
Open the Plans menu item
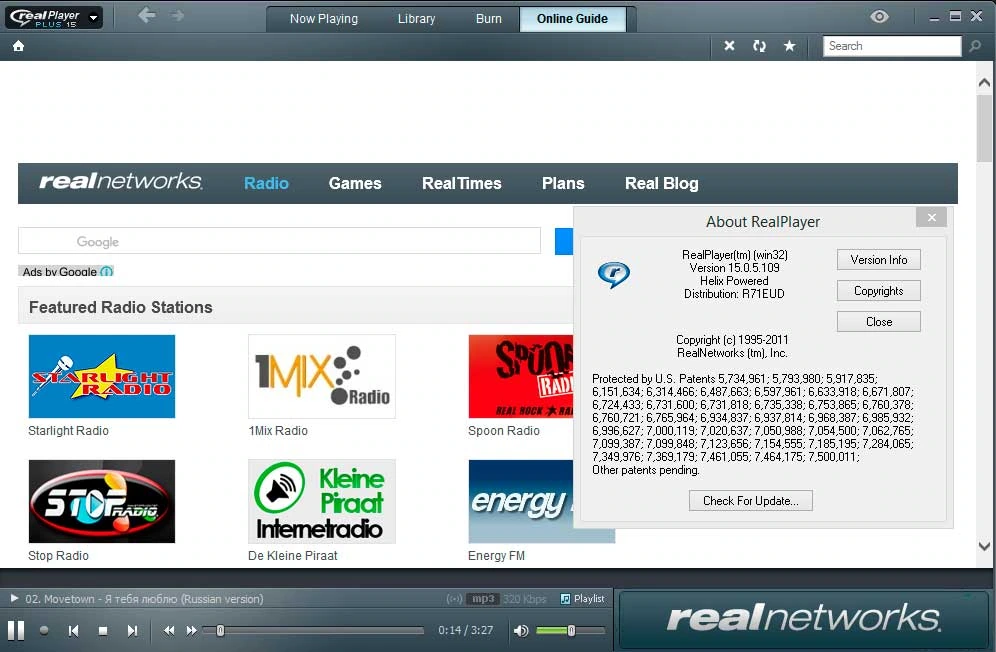(x=563, y=183)
